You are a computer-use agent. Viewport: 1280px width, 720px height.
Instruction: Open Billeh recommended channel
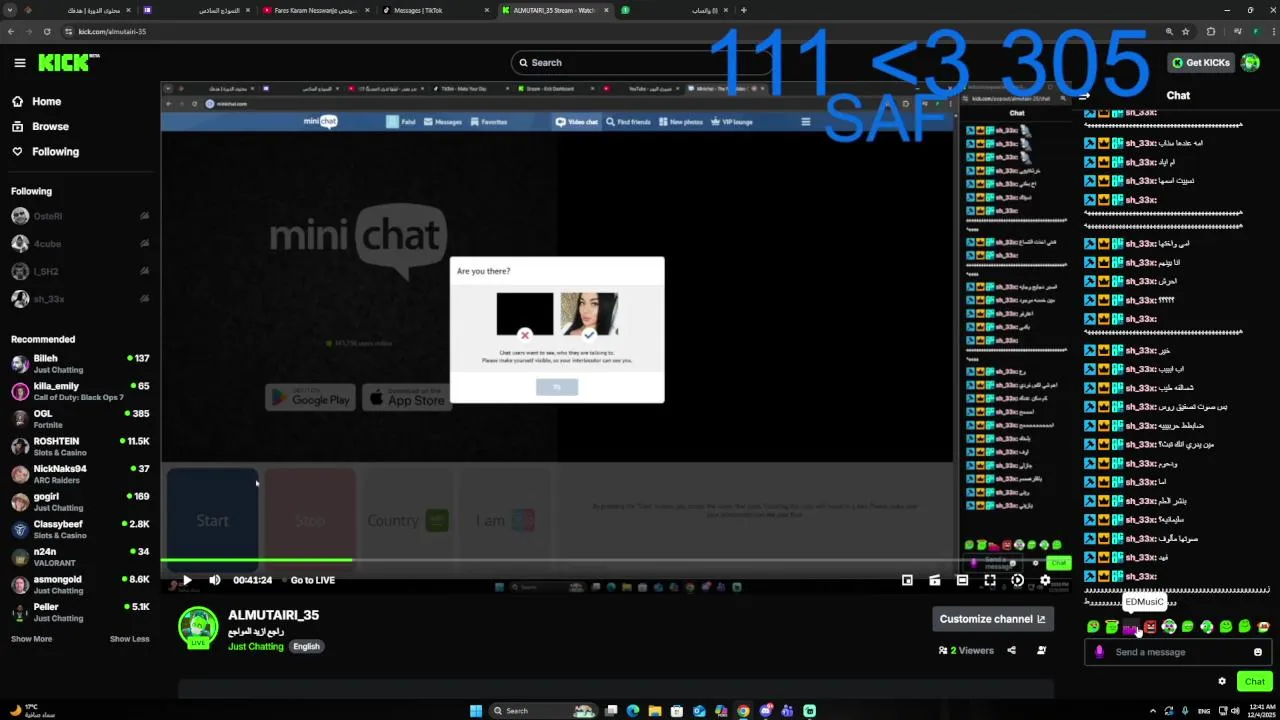80,364
